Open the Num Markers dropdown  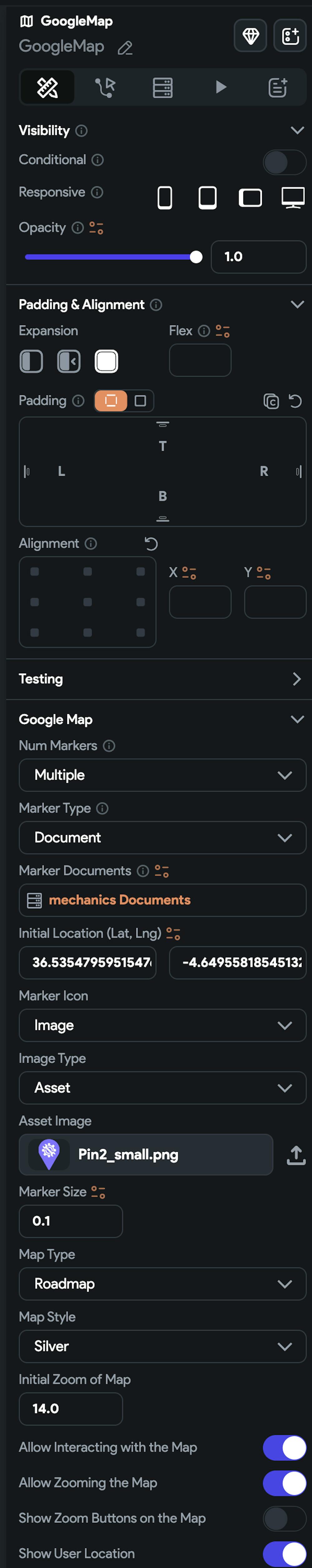162,775
